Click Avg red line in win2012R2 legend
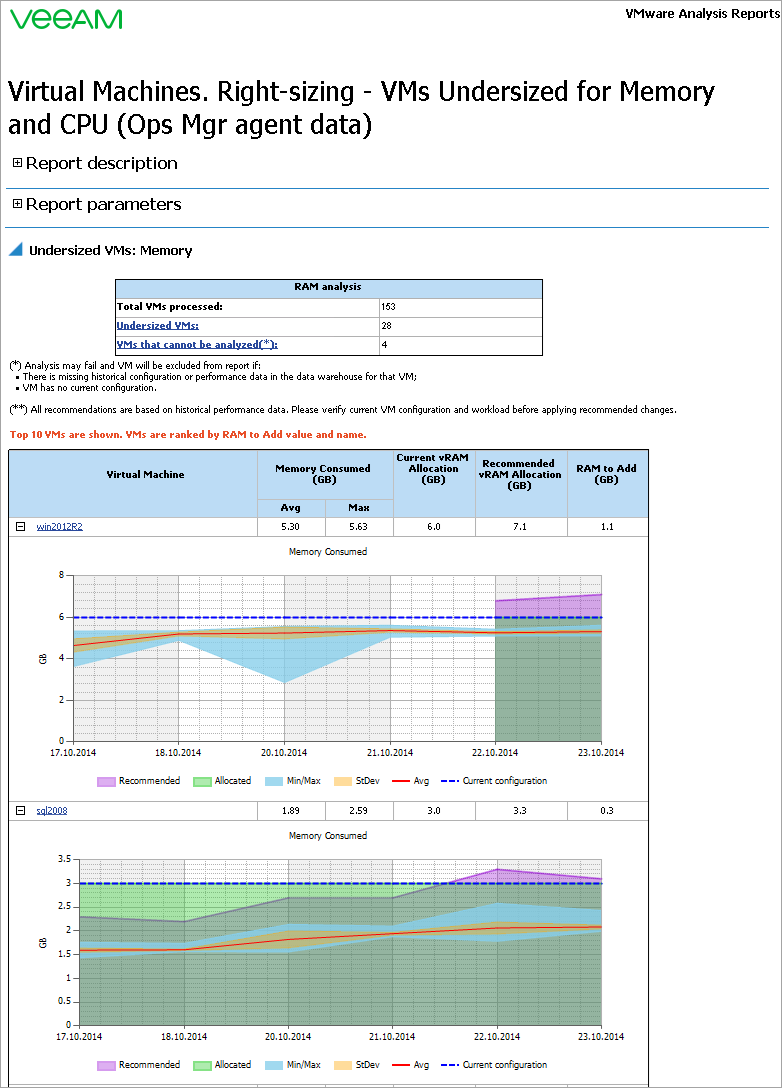Image resolution: width=782 pixels, height=1088 pixels. click(401, 781)
